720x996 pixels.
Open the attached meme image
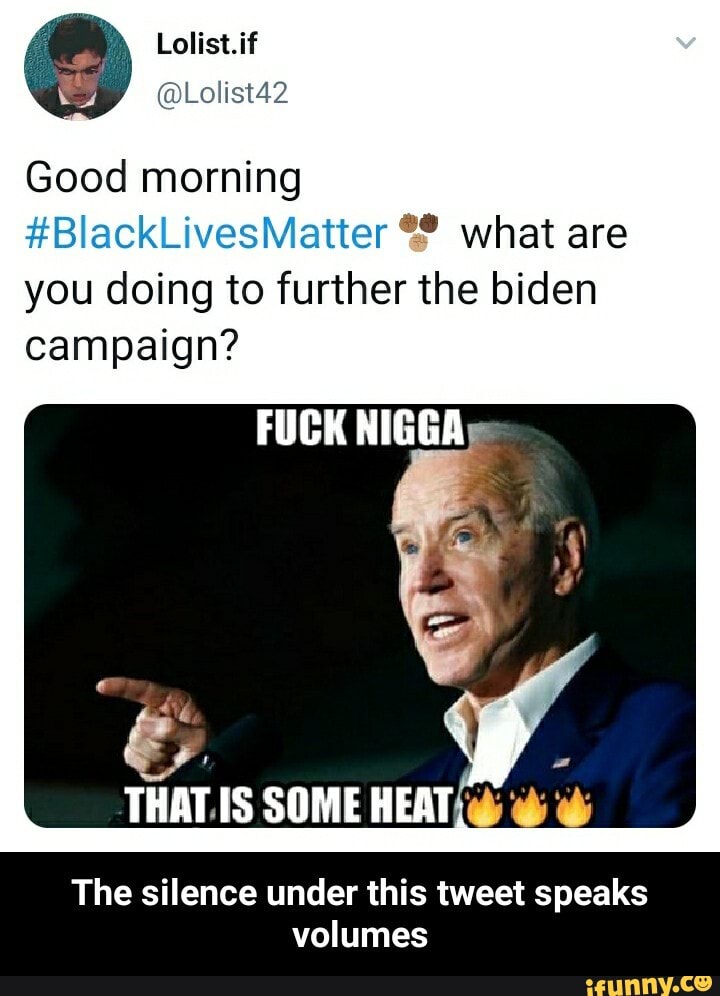tap(358, 615)
